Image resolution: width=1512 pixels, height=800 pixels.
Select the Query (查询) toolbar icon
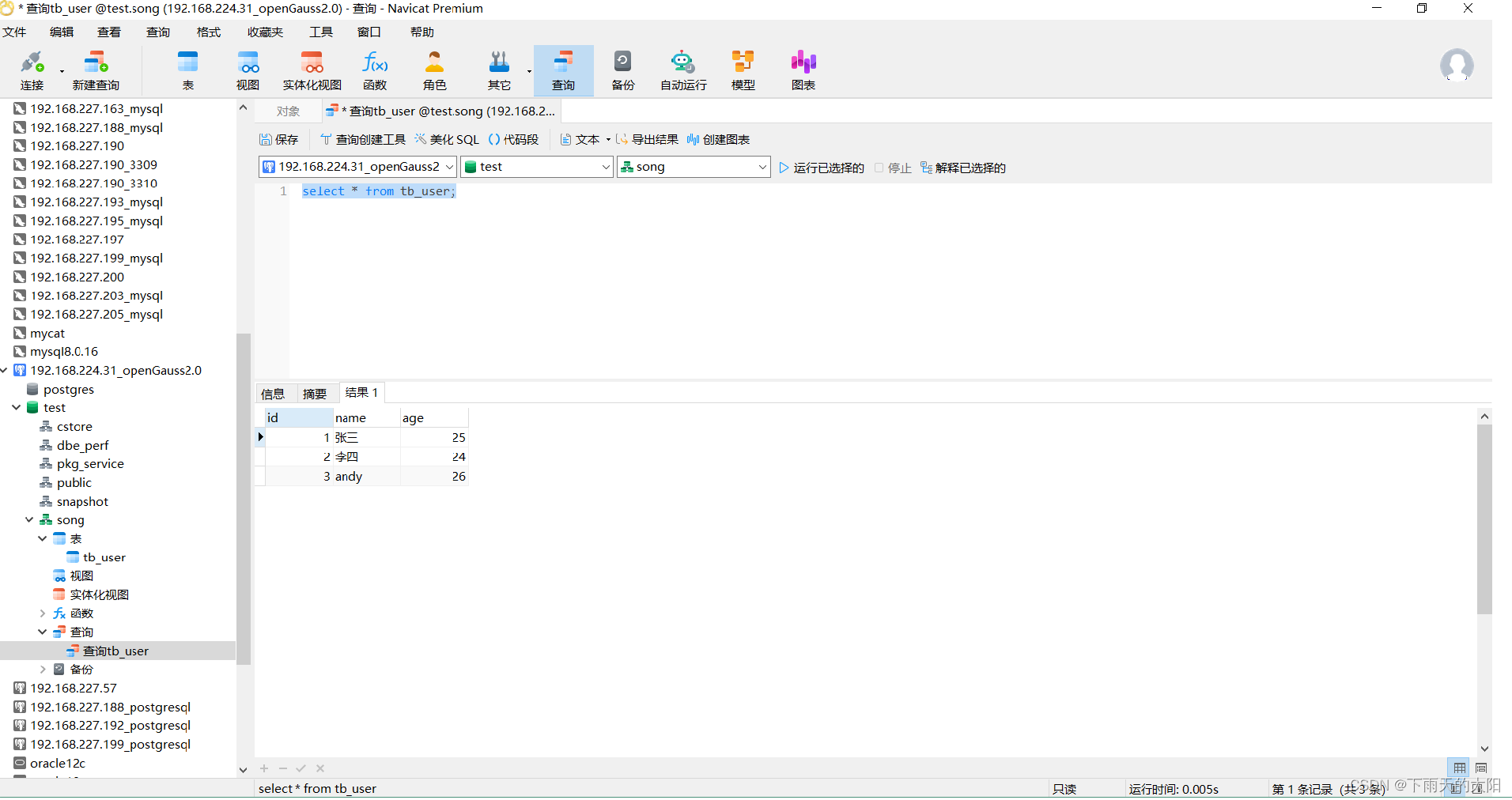coord(563,70)
